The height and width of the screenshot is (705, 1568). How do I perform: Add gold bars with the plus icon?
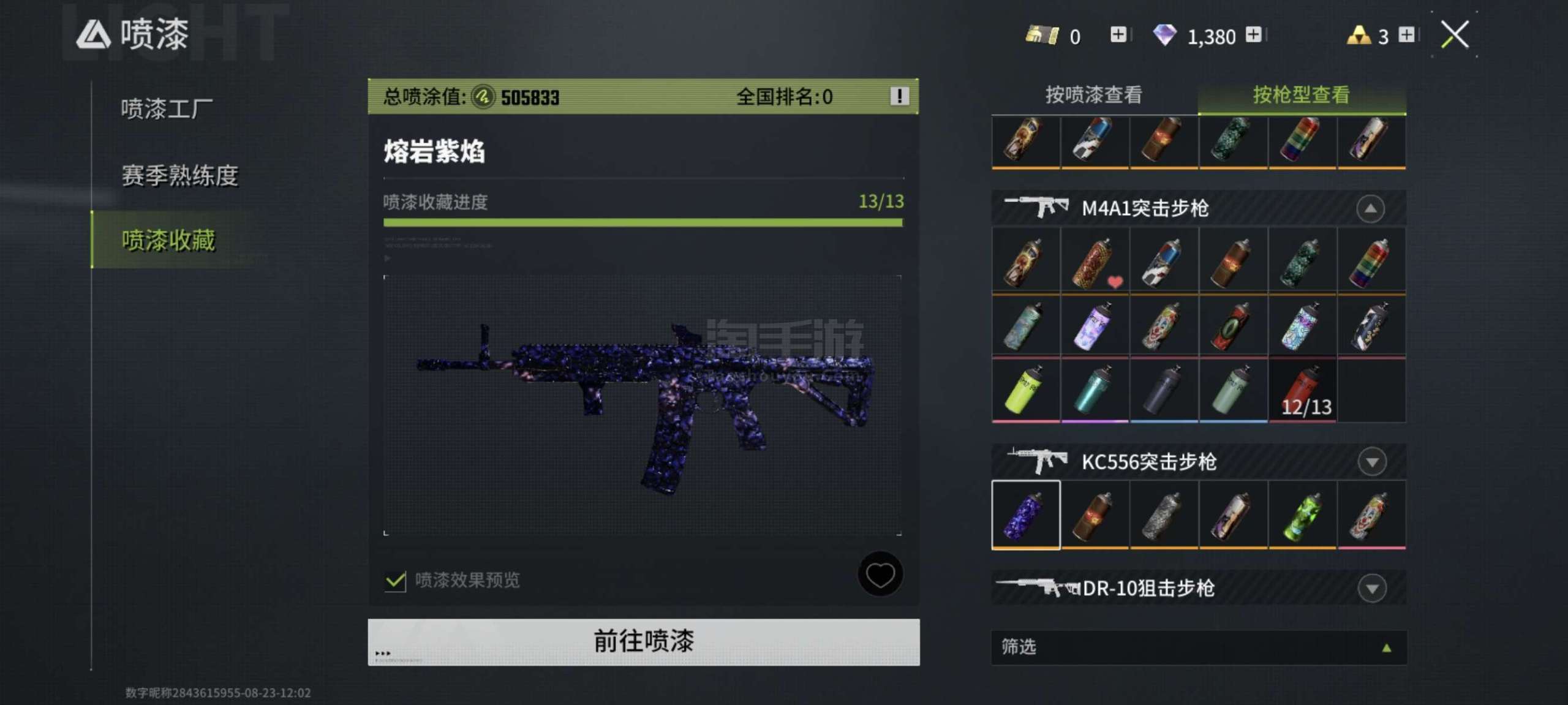click(x=1118, y=34)
